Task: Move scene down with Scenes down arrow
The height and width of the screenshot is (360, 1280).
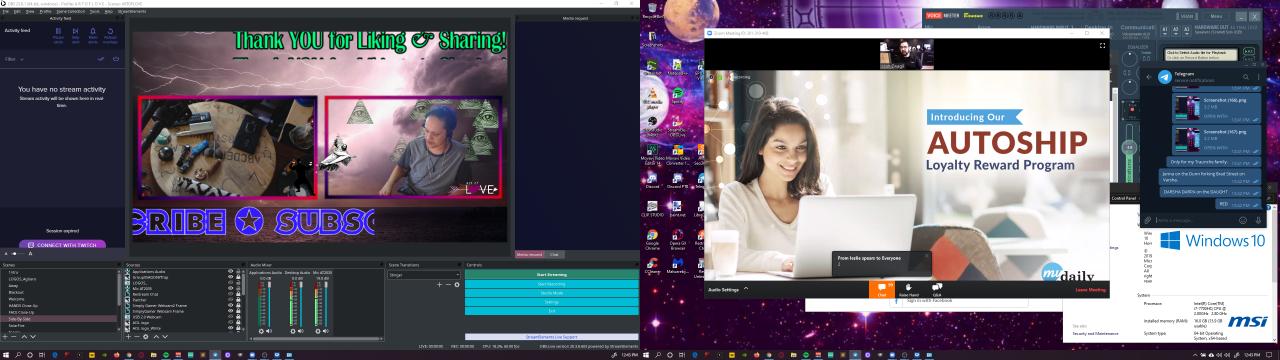Action: click(33, 336)
